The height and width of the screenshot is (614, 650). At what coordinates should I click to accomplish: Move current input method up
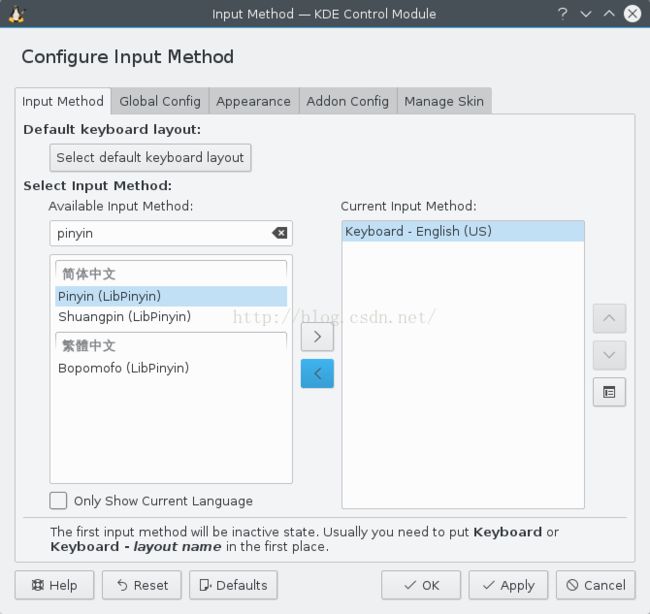tap(609, 318)
